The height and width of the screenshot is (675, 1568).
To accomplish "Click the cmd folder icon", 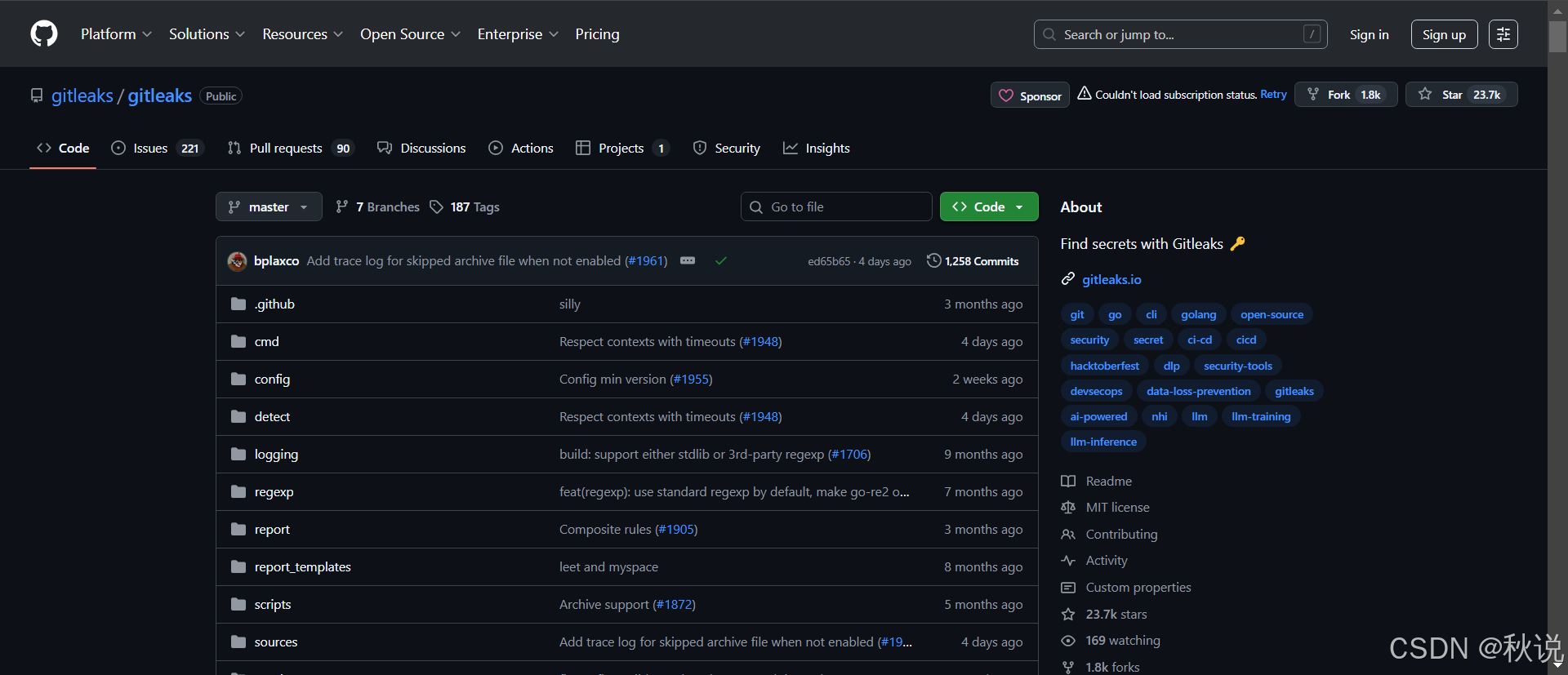I will [238, 341].
